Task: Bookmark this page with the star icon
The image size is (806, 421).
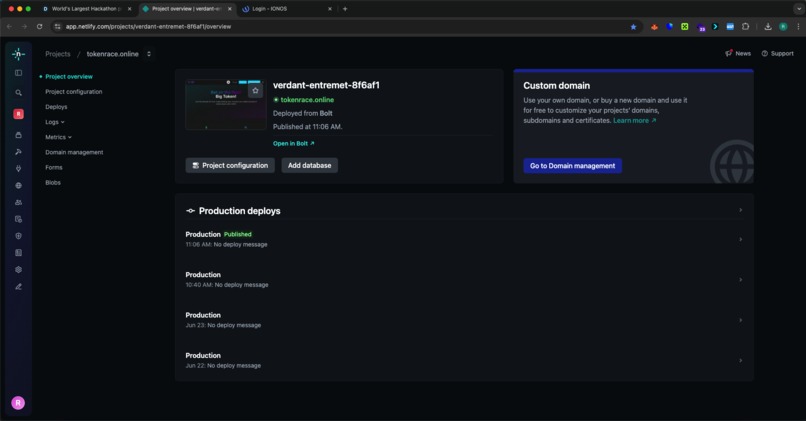Action: pyautogui.click(x=633, y=27)
